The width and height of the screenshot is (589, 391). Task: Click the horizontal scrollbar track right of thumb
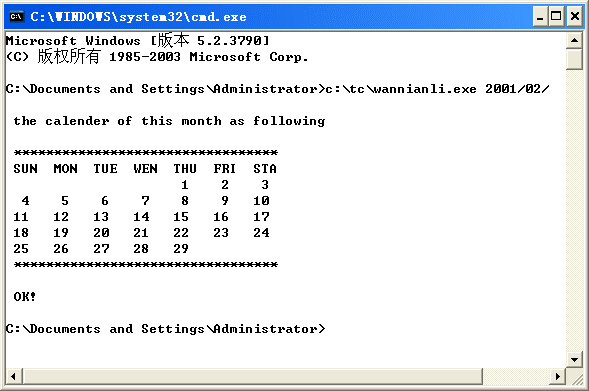516,376
